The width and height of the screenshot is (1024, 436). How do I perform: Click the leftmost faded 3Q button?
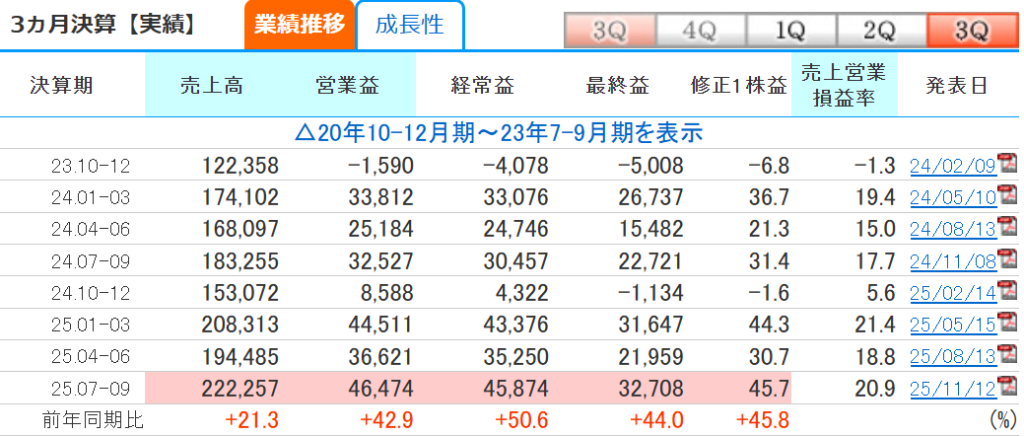(609, 30)
